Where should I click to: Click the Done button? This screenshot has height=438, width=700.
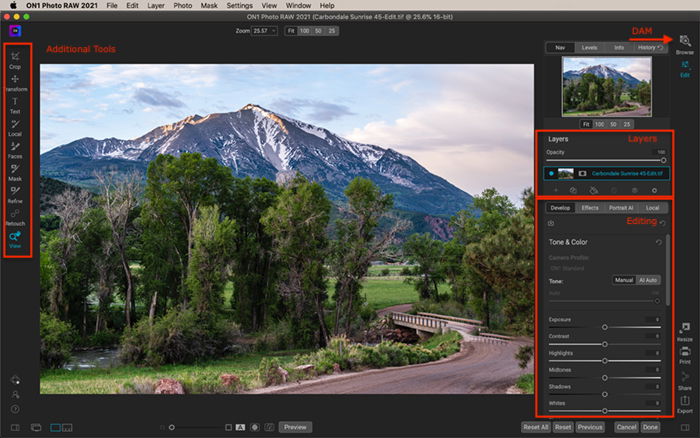pyautogui.click(x=650, y=427)
